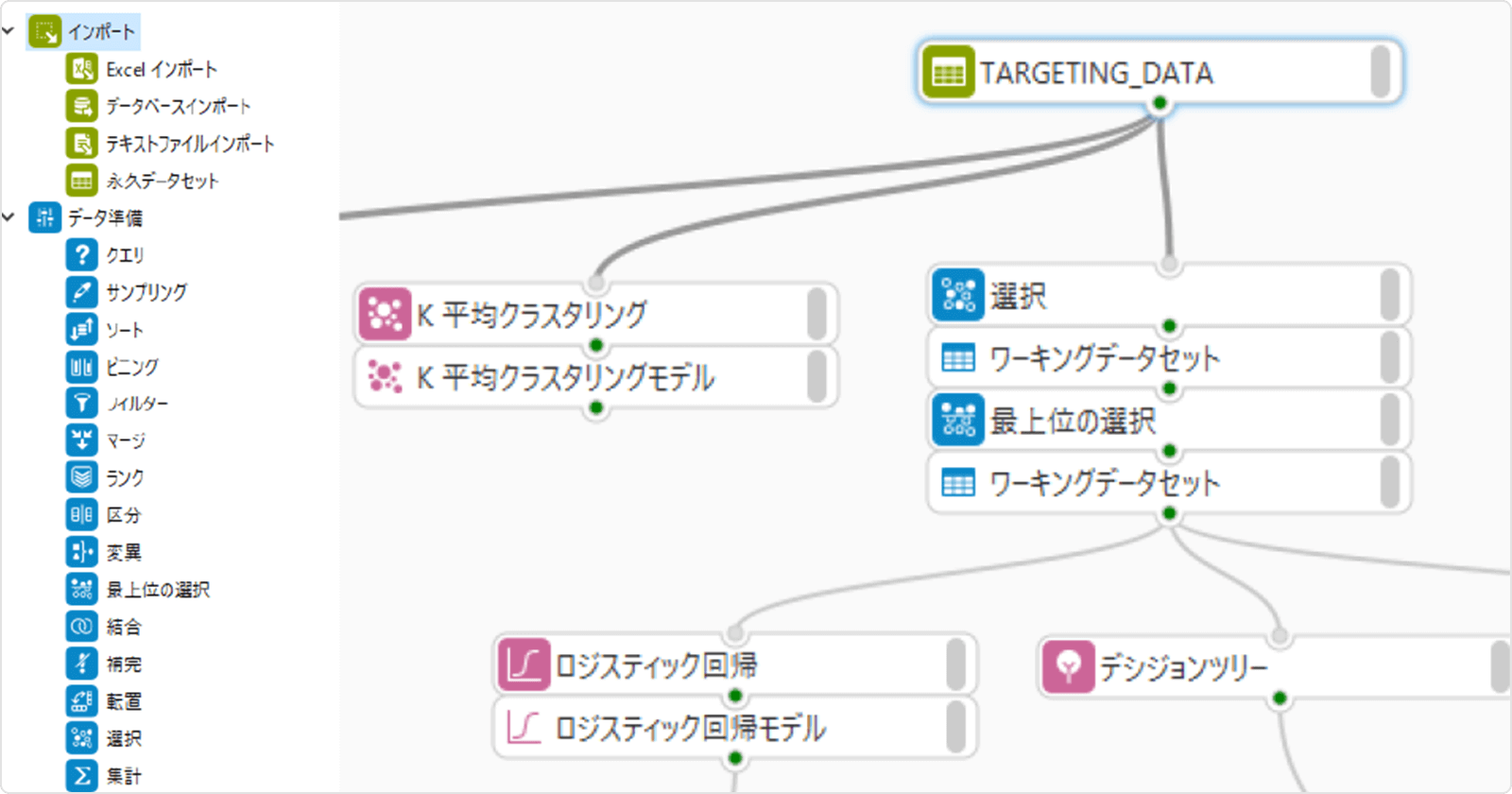Select the サンプリング tool icon
This screenshot has height=794, width=1512.
82,292
